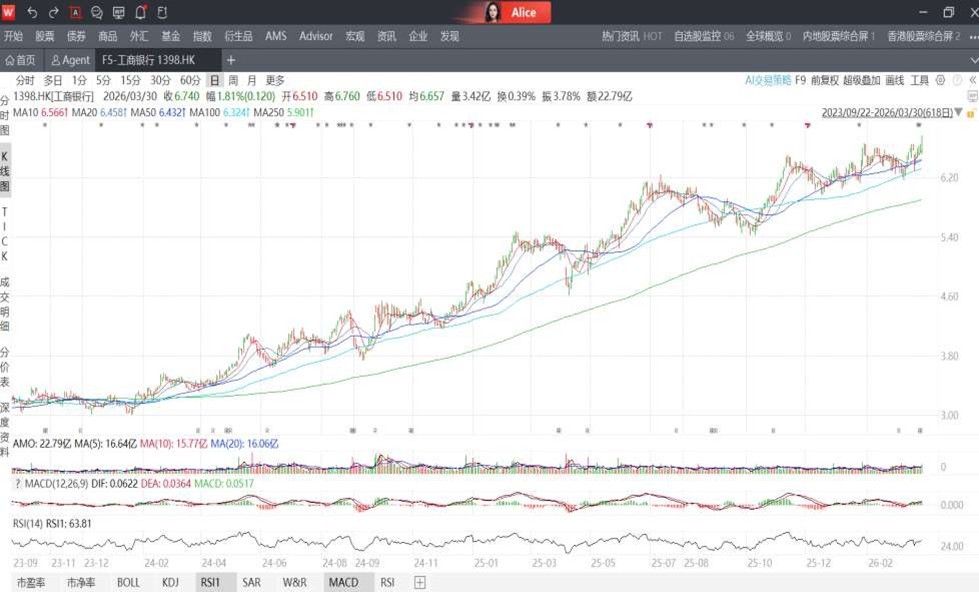Click the MACD help question mark

point(17,483)
